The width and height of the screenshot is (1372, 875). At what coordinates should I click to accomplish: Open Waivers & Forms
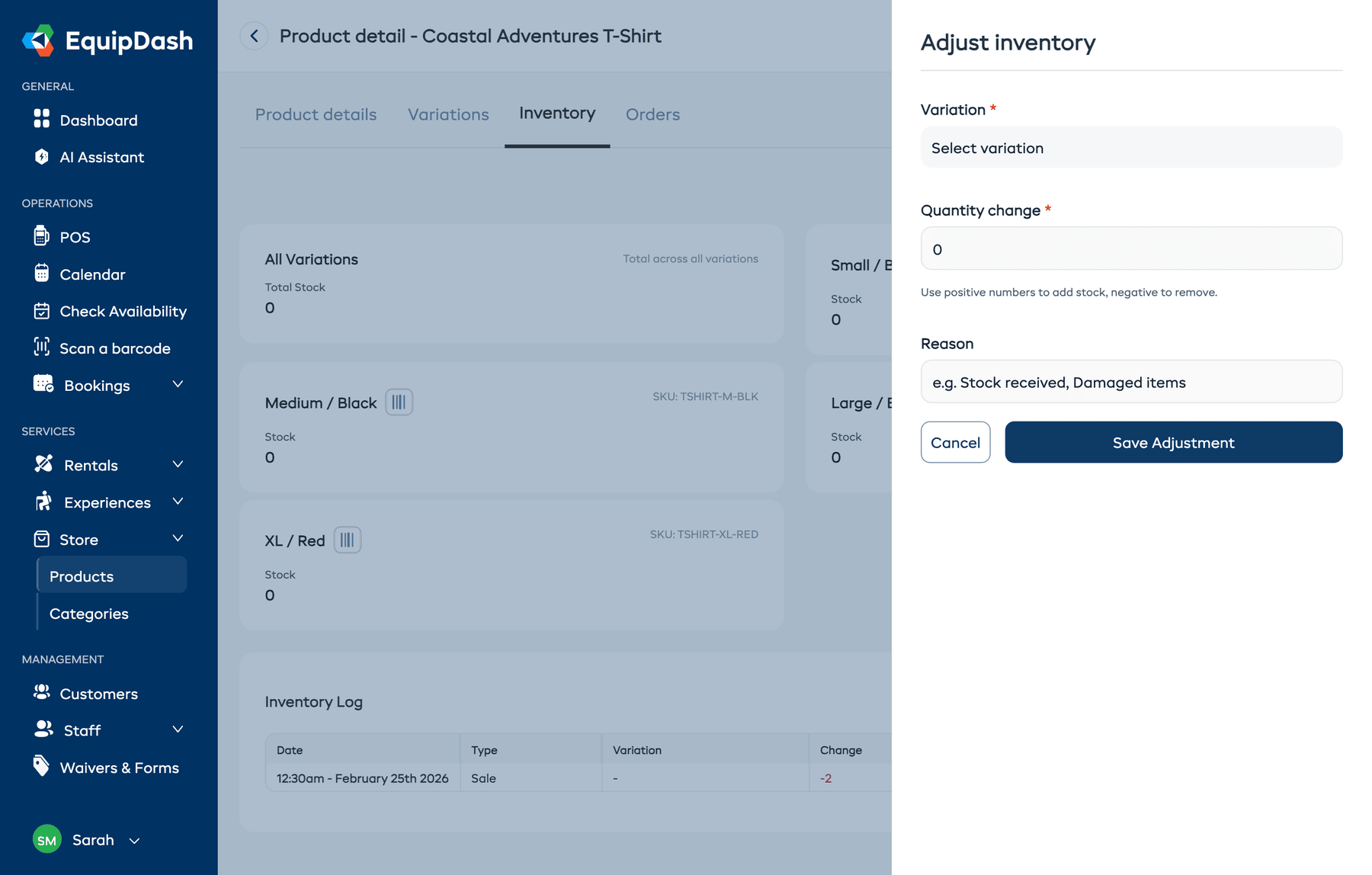click(119, 768)
